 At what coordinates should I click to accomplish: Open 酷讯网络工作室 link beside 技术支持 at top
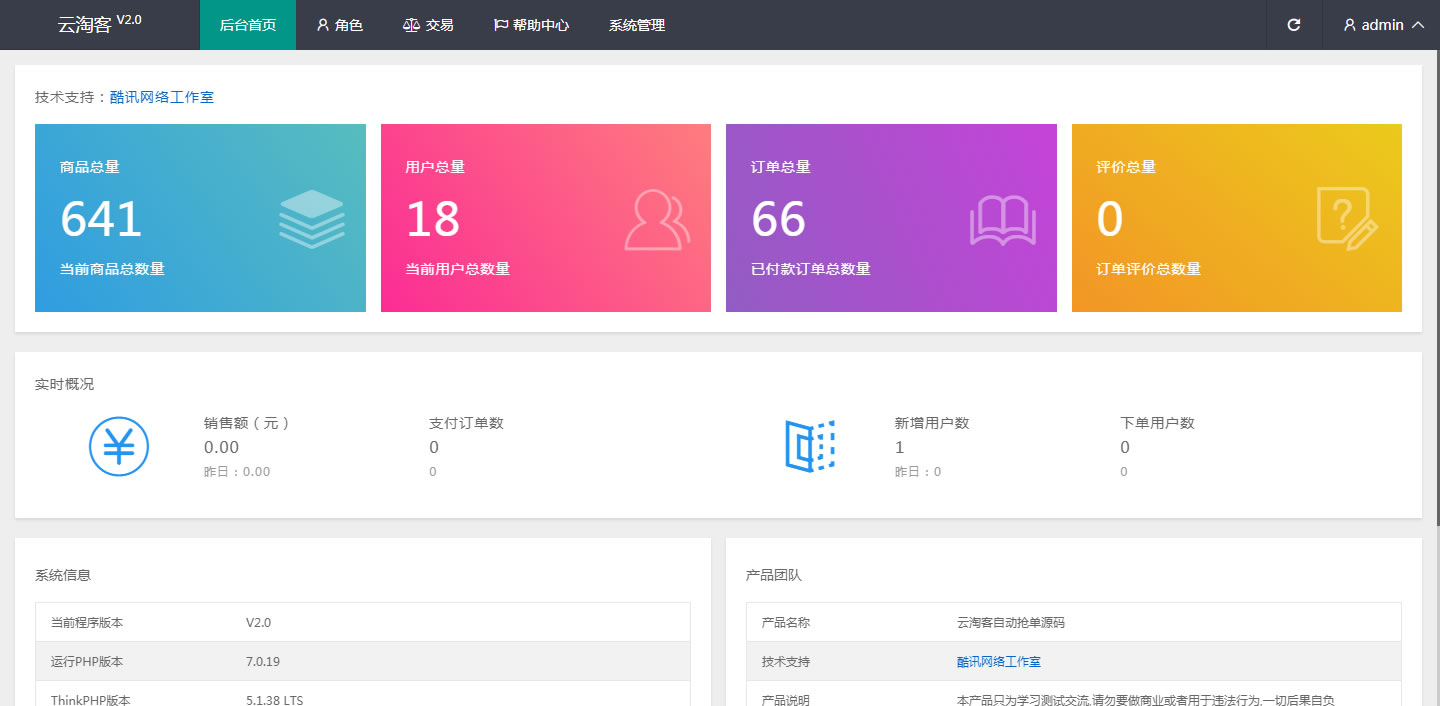click(x=162, y=97)
